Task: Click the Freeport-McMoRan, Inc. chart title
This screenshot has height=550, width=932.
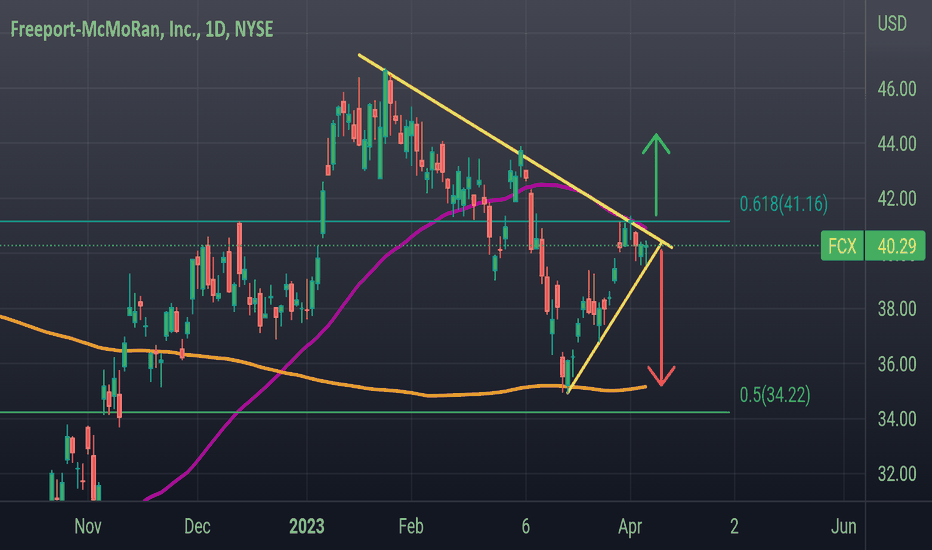Action: point(142,29)
